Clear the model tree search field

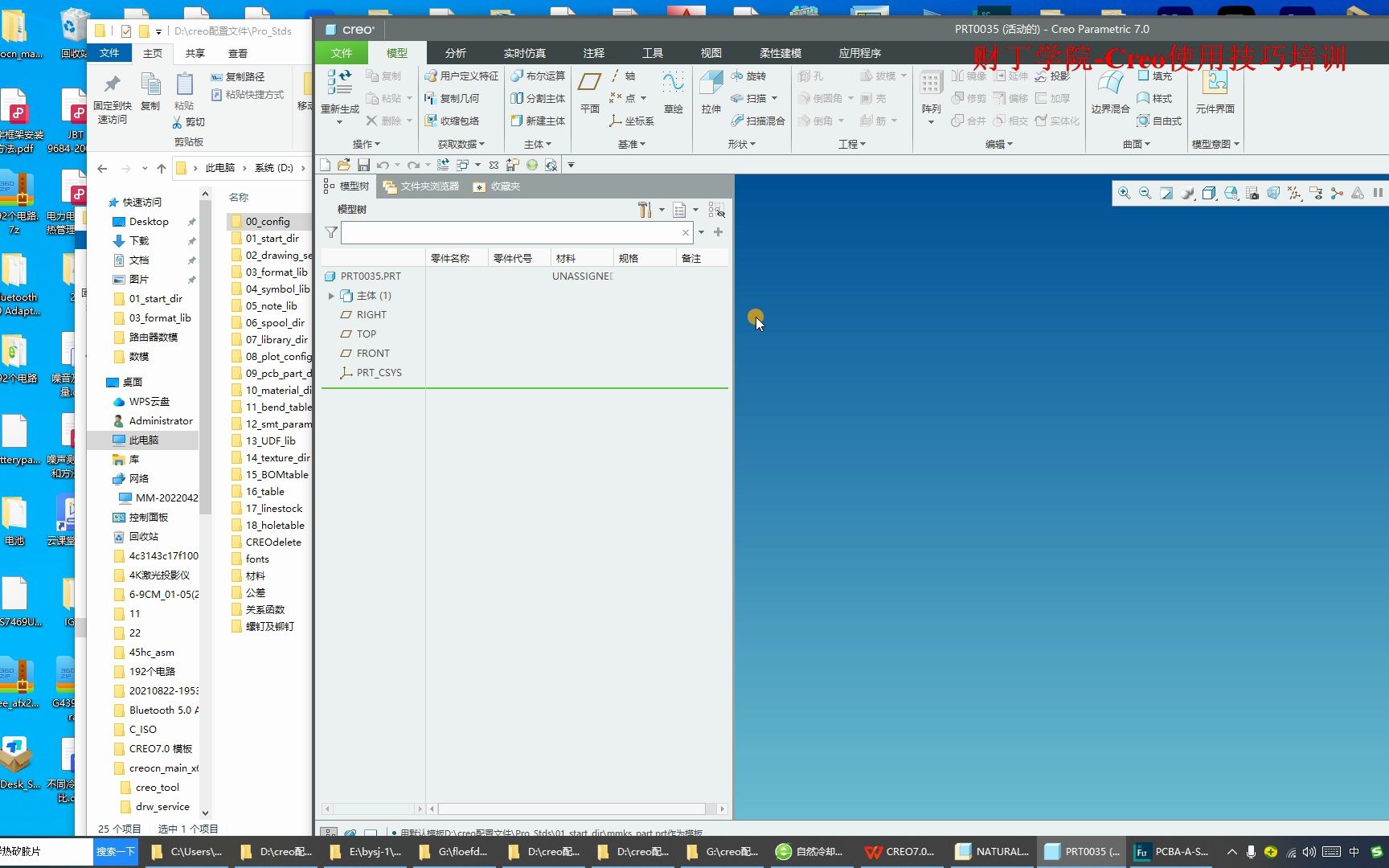click(x=686, y=233)
